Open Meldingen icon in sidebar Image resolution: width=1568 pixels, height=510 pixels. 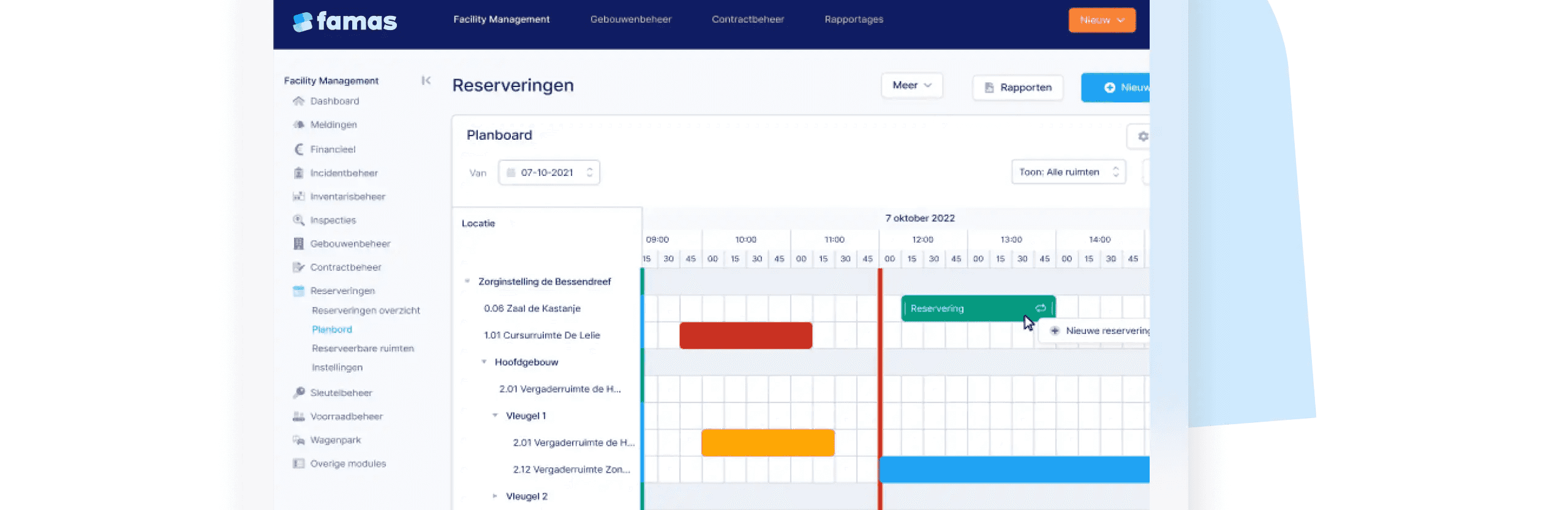pos(298,124)
